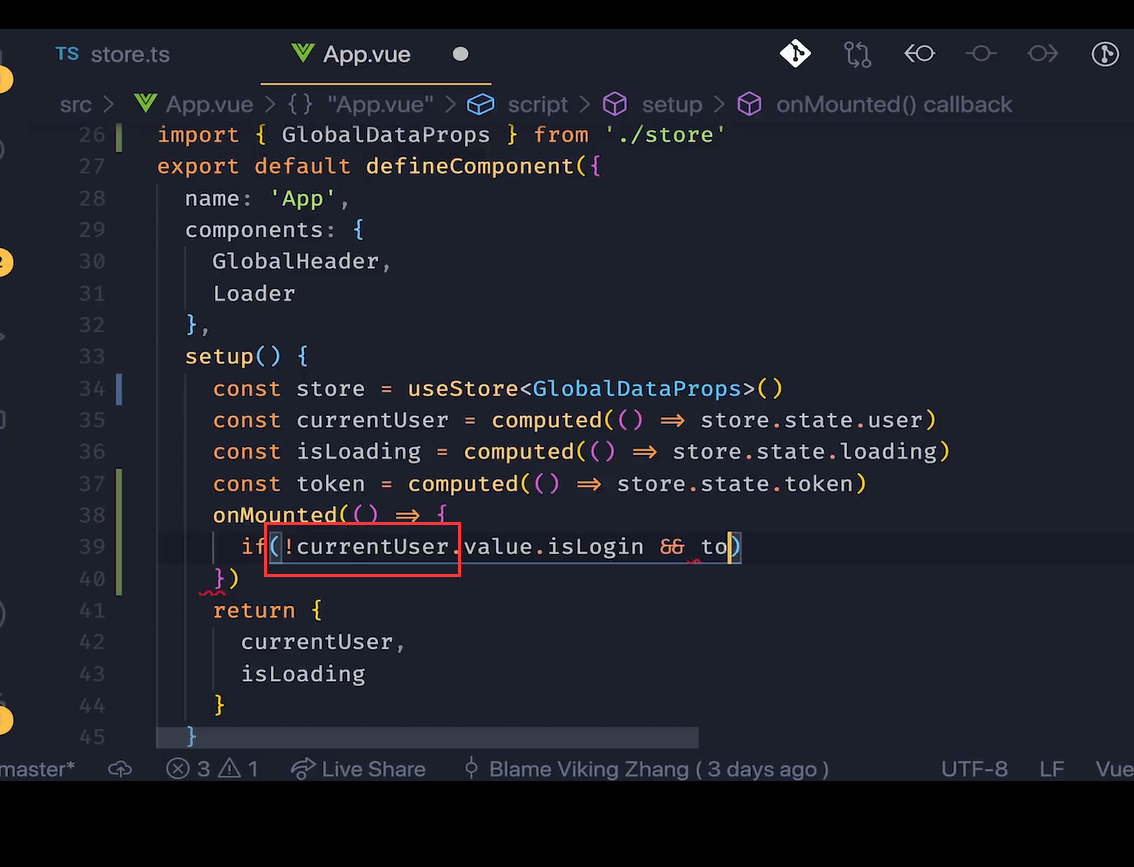Click line number 34 in gutter
Screen dimensions: 1134x867
click(x=92, y=388)
